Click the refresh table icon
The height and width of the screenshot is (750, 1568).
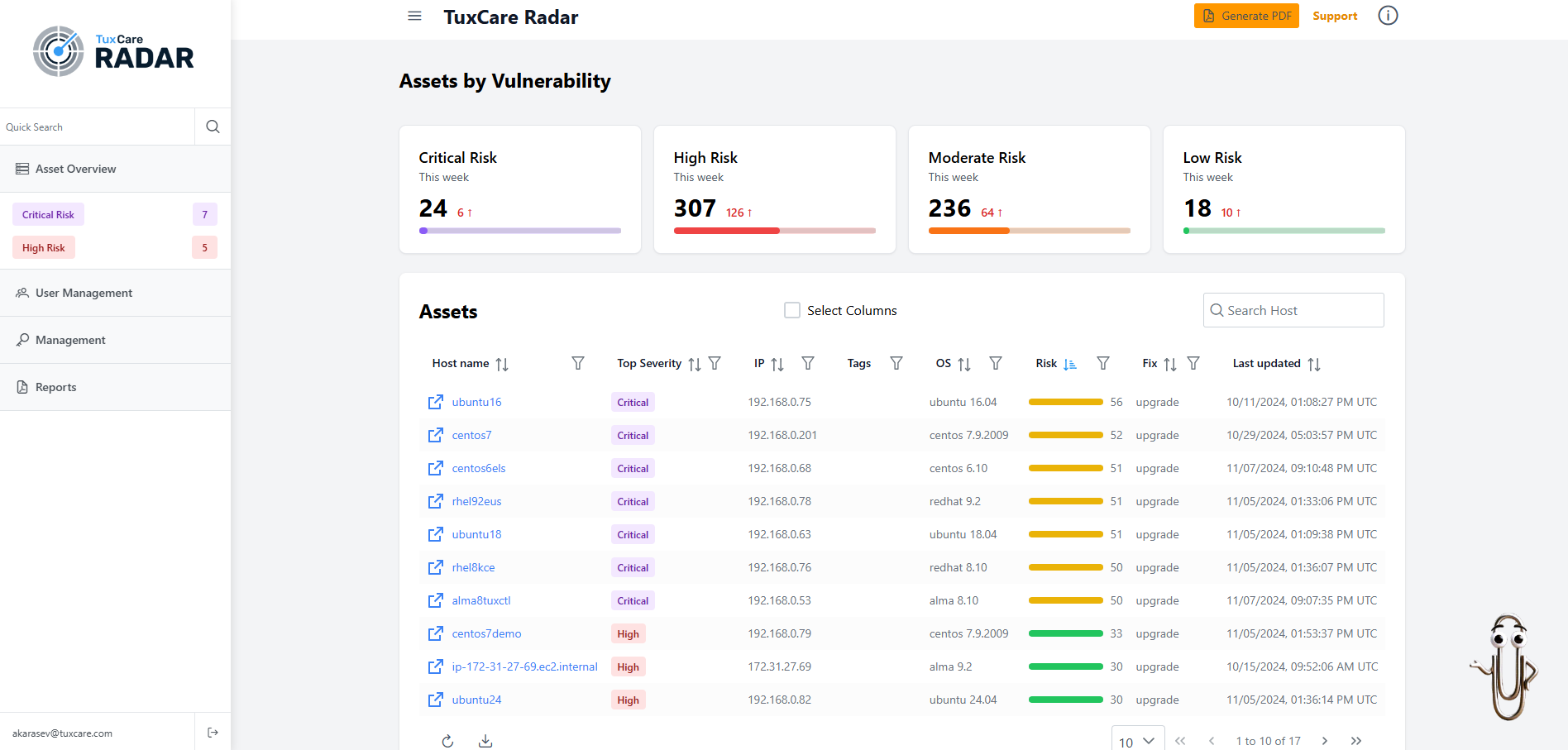tap(447, 741)
